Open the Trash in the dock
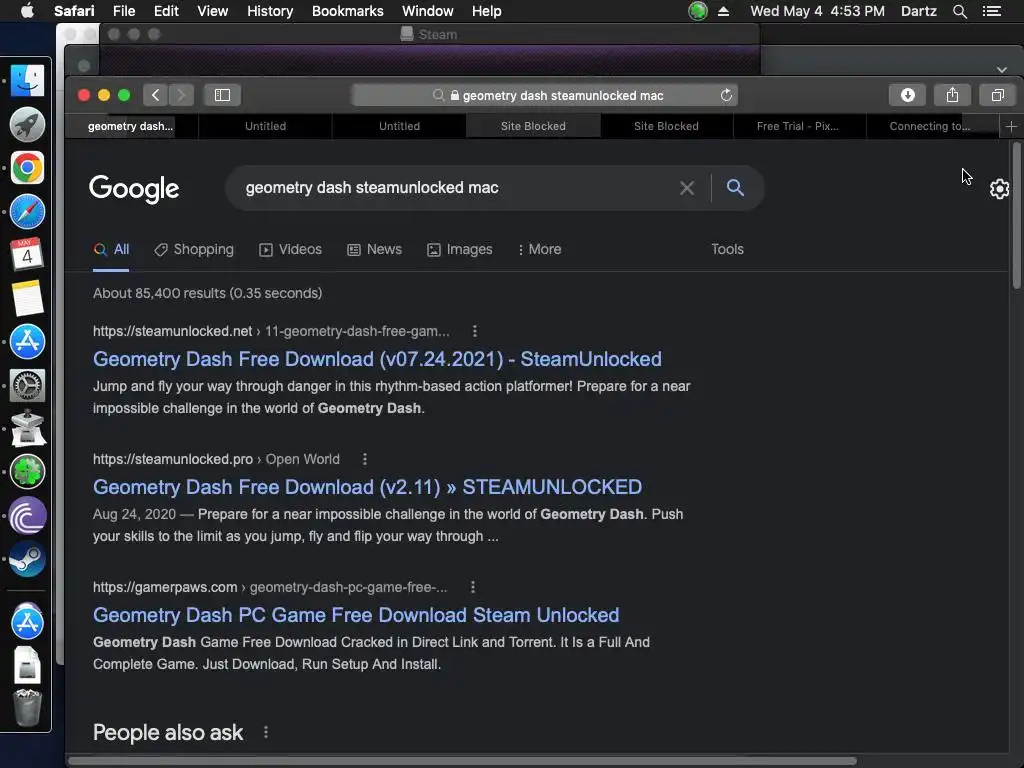The image size is (1024, 768). tap(27, 707)
